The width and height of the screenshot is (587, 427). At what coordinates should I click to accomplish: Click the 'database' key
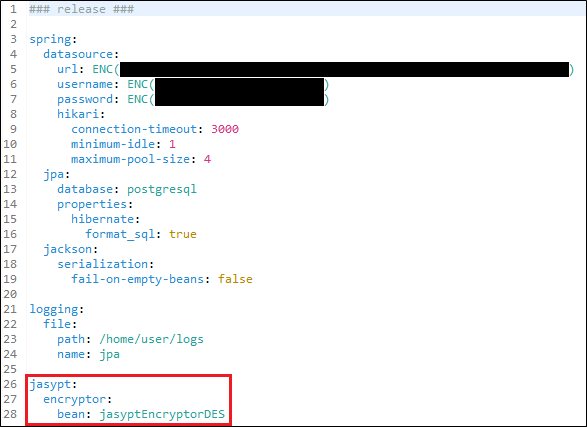click(85, 189)
